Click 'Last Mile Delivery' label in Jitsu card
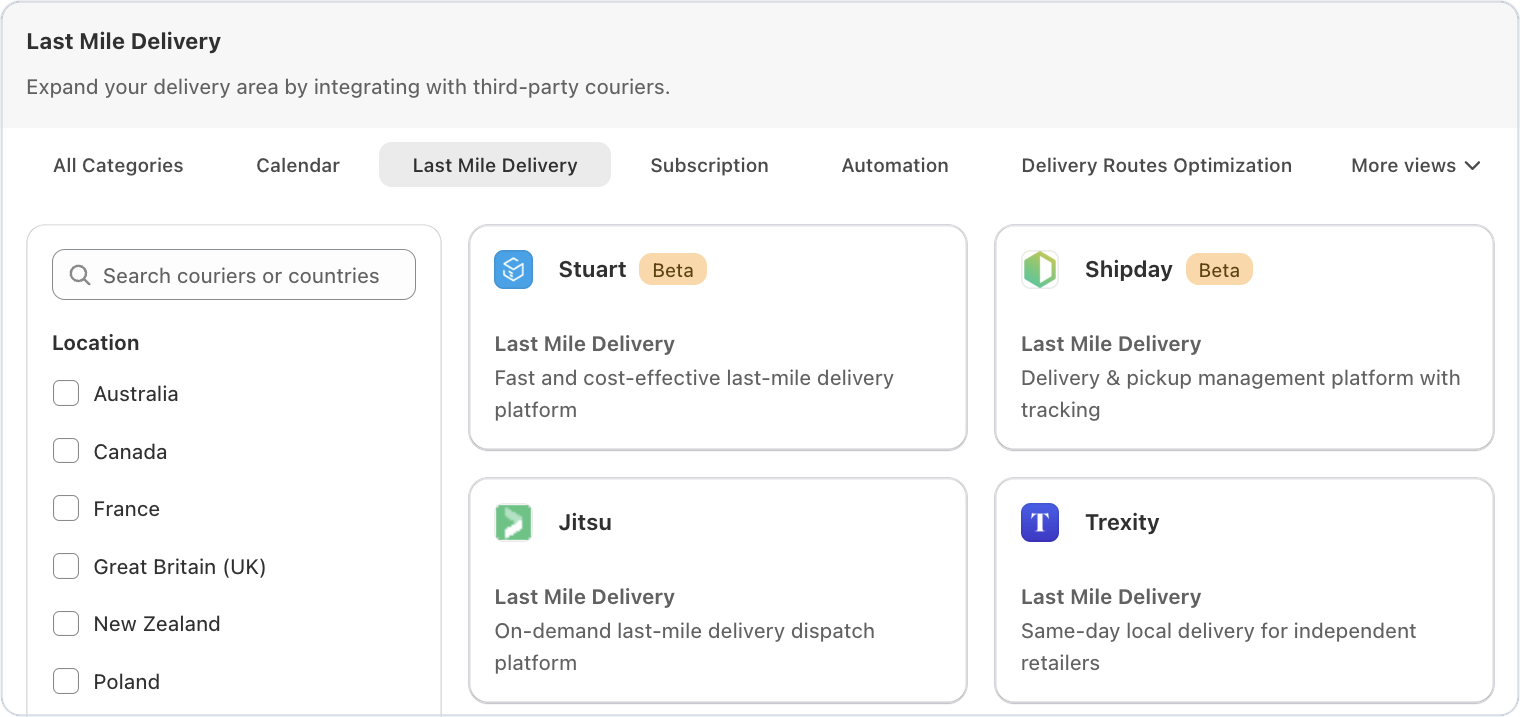 [584, 597]
